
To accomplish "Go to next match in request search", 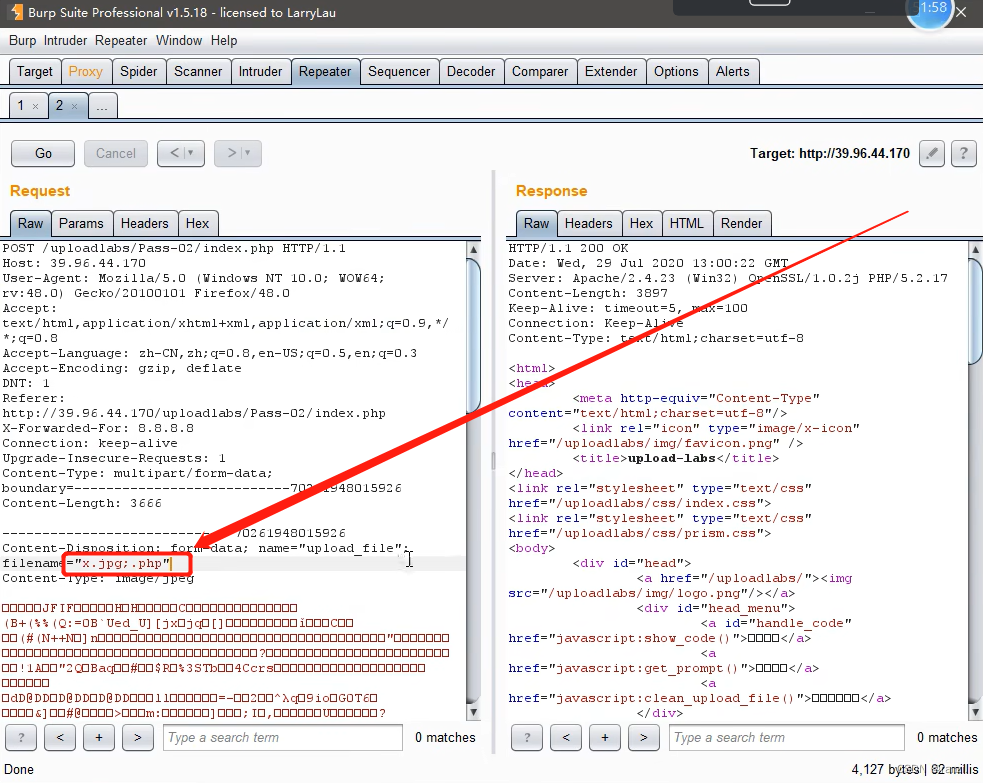I will (x=138, y=737).
